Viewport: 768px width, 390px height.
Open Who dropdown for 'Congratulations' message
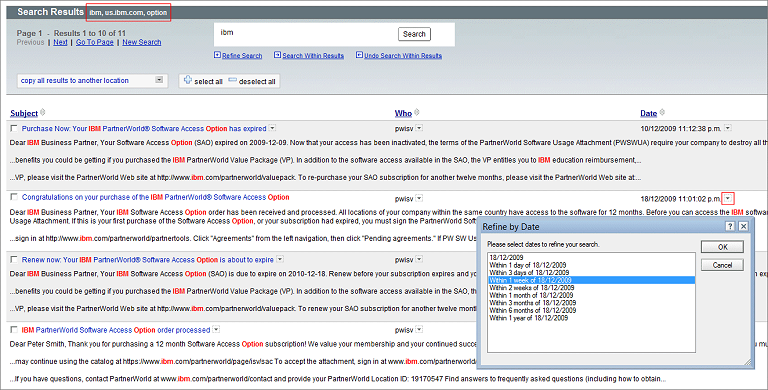coord(419,198)
